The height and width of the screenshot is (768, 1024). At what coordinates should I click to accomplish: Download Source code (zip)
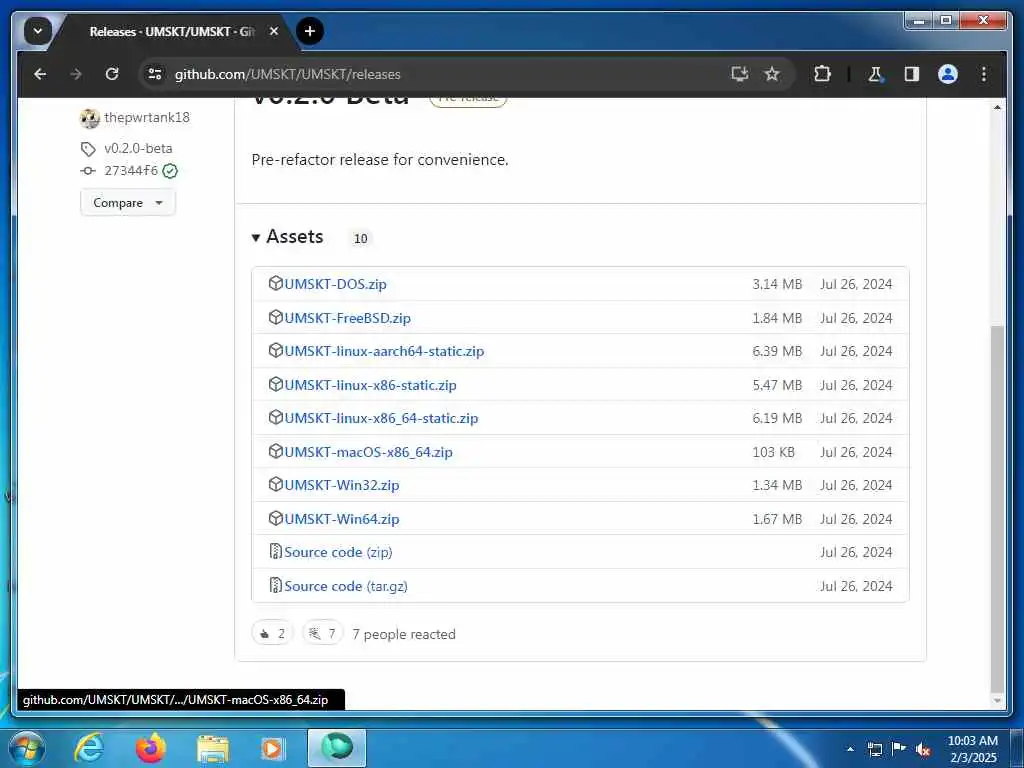338,552
